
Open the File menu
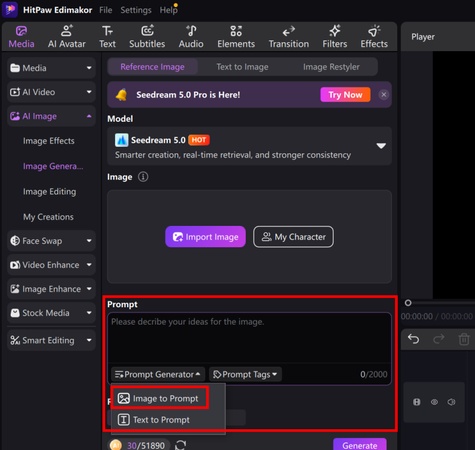pos(106,10)
